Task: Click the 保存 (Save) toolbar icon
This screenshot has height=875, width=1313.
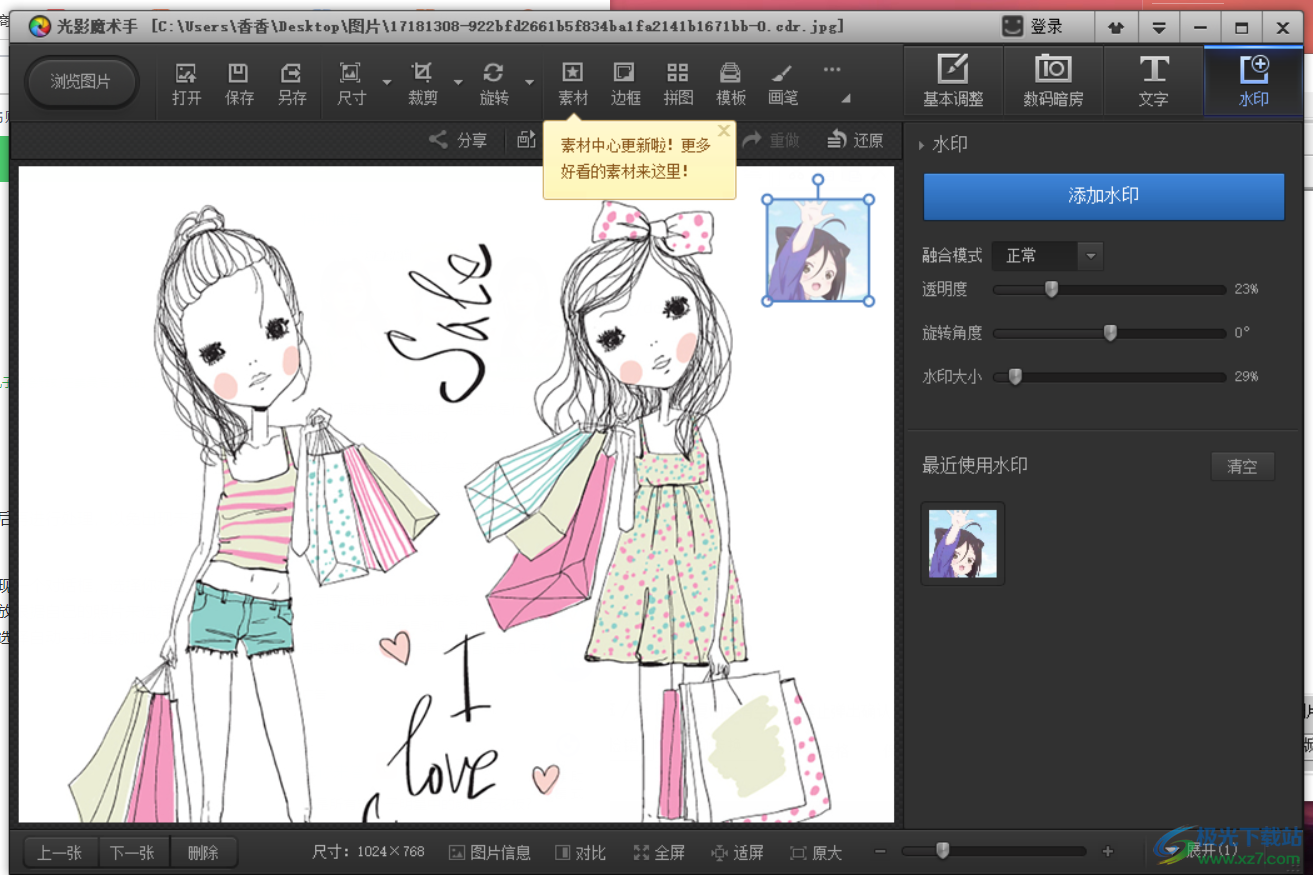Action: pyautogui.click(x=239, y=84)
